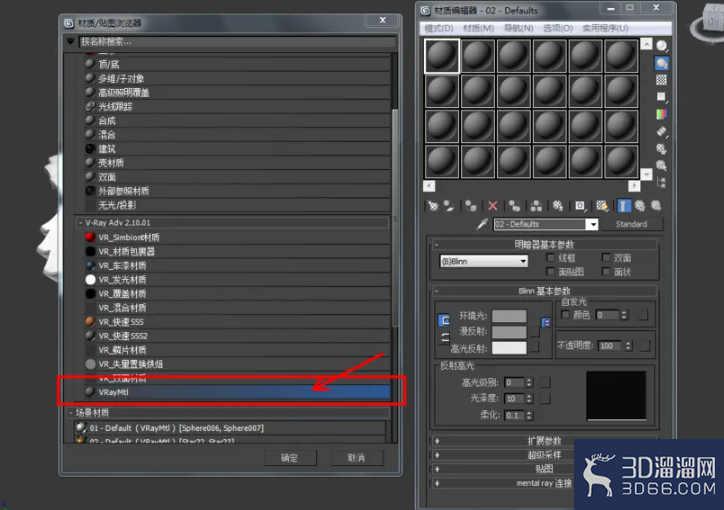This screenshot has width=724, height=510.
Task: Pick material from object eyedropper
Action: [482, 224]
